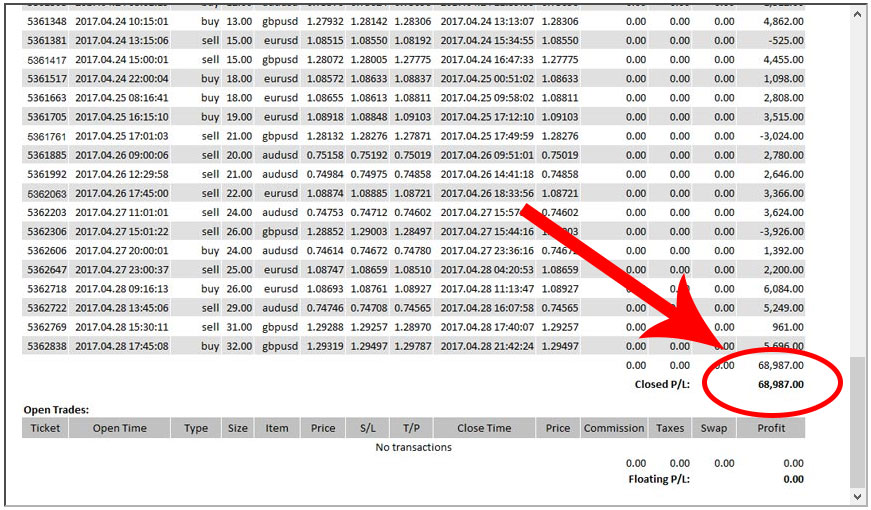Select ticket number 5362063

pyautogui.click(x=47, y=193)
